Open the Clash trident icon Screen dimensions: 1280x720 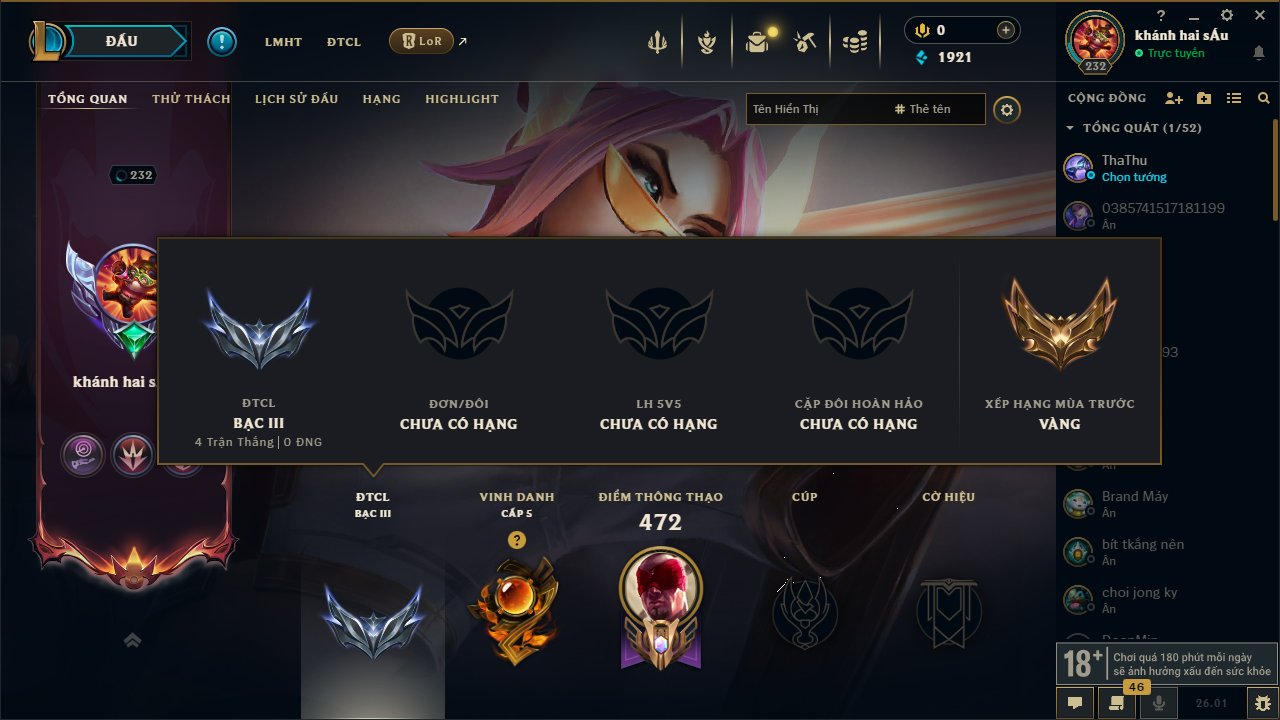(x=657, y=42)
